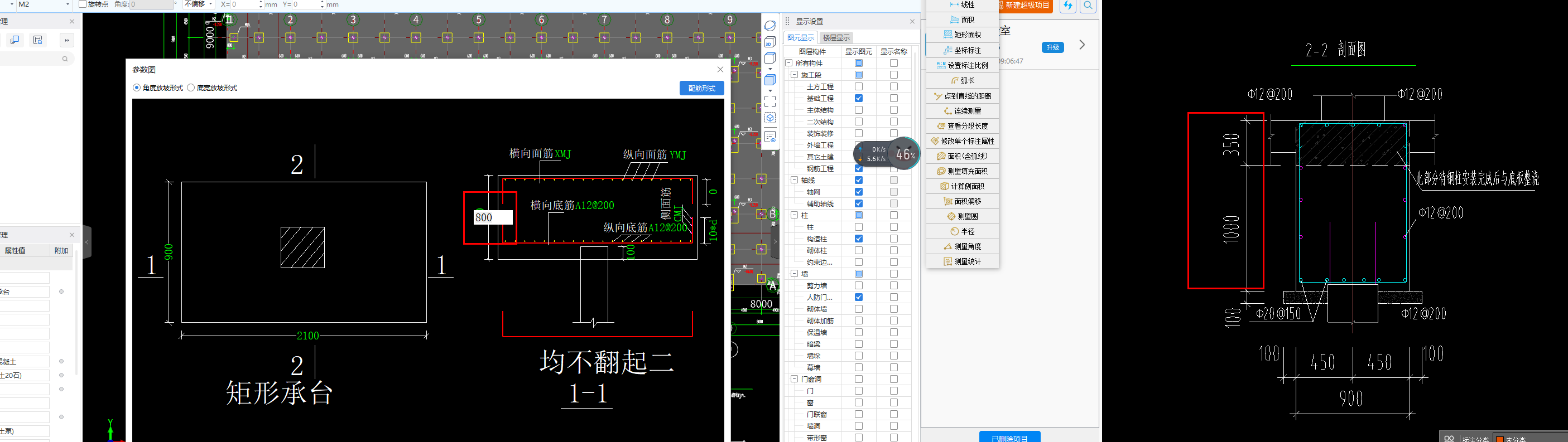The image size is (1568, 442).
Task: Click the dashed cube icon in the vertical toolbar
Action: [770, 118]
